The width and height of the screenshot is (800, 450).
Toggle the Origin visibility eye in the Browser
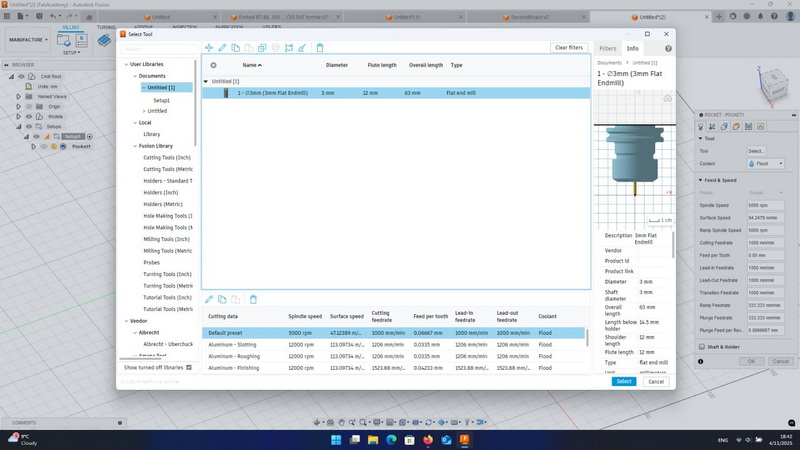tap(29, 107)
